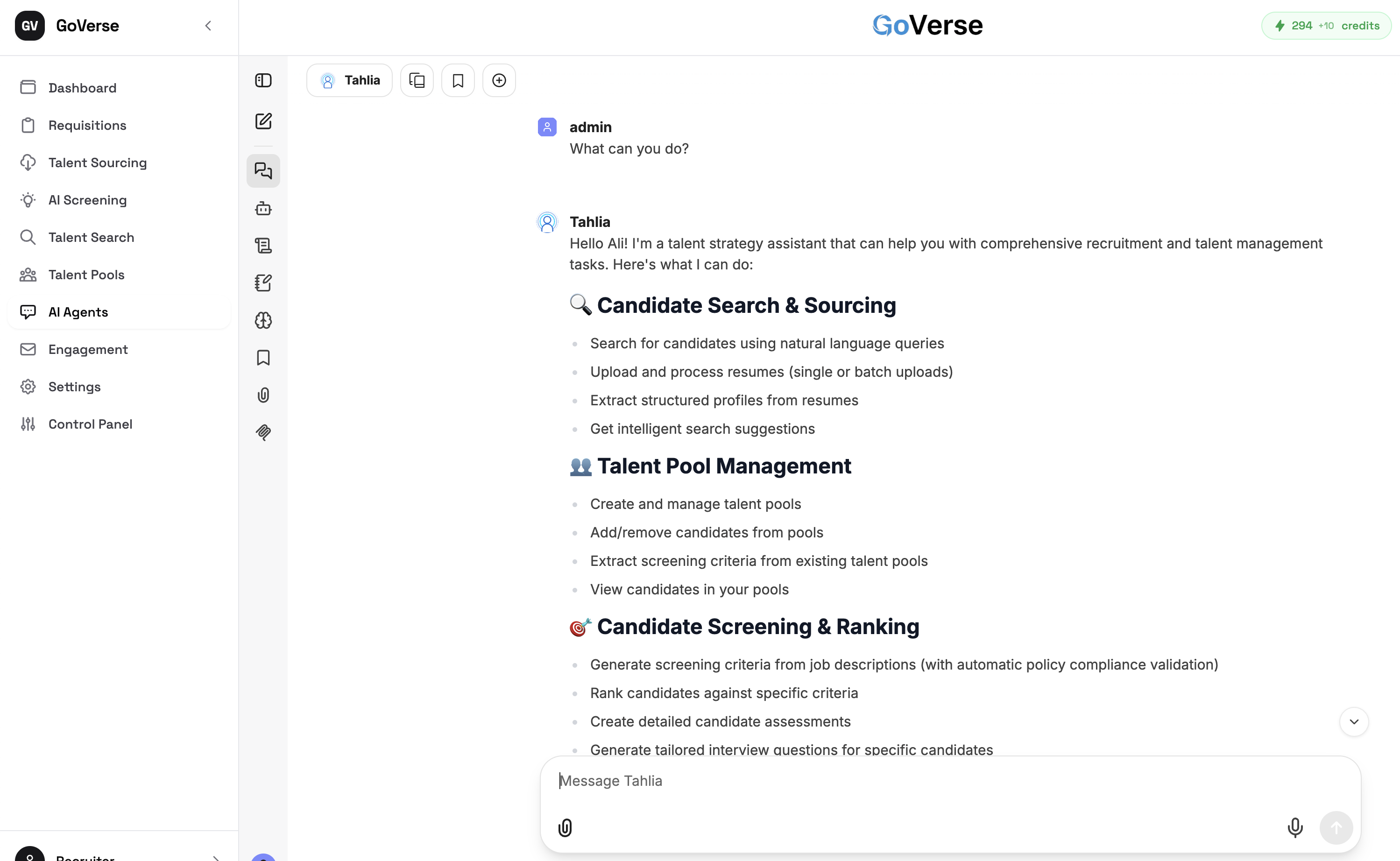Open the conversations chat-bubbles icon
Image resolution: width=1400 pixels, height=861 pixels.
point(263,170)
